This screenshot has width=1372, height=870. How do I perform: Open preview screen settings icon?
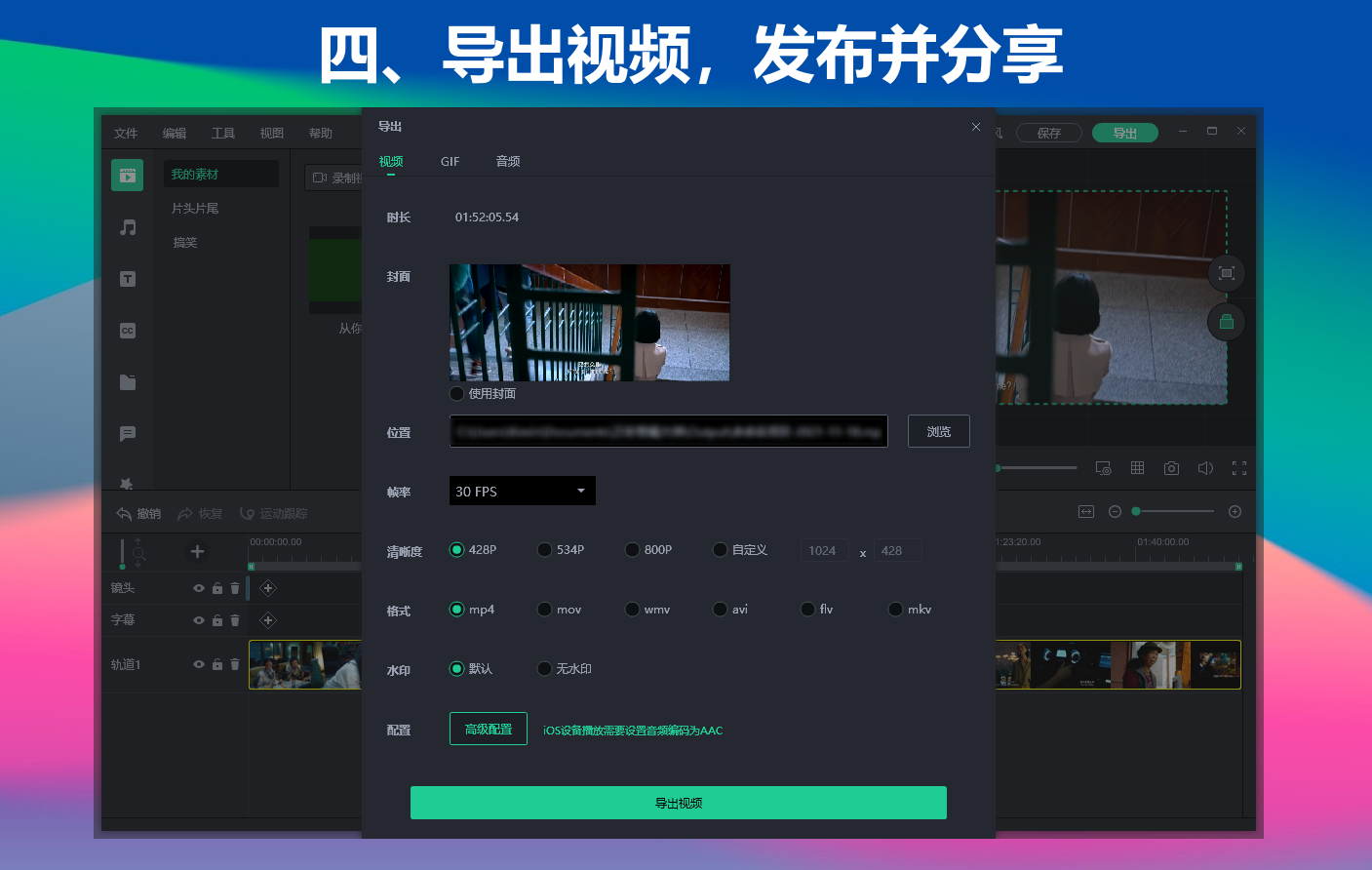point(1103,468)
